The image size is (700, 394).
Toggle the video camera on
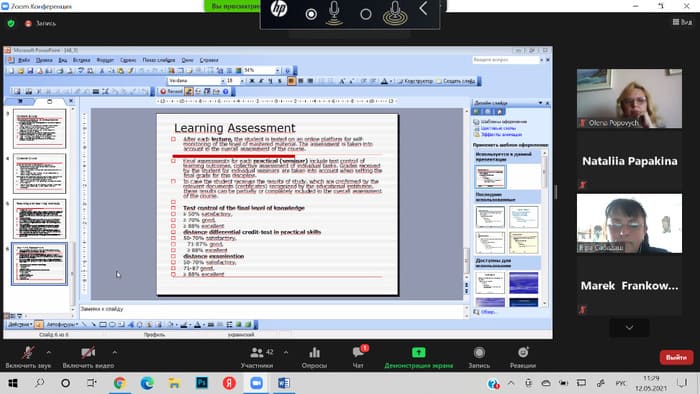(88, 353)
